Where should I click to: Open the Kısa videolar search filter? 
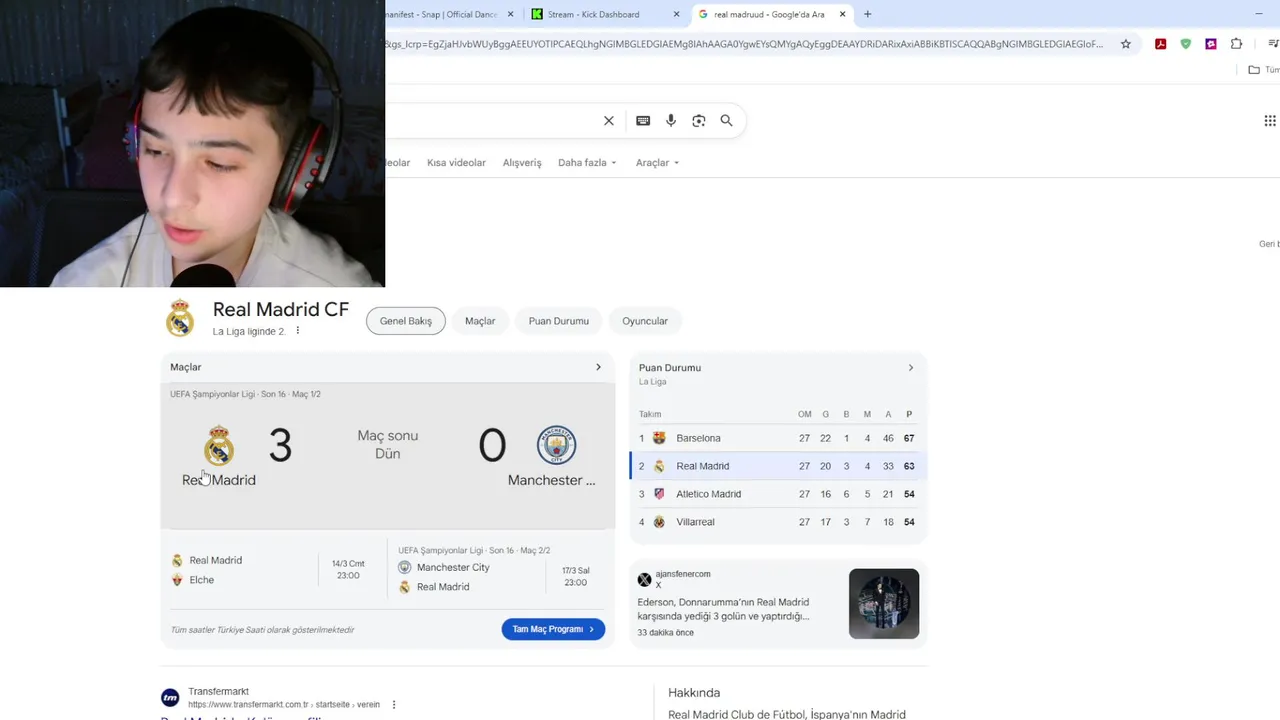[456, 163]
